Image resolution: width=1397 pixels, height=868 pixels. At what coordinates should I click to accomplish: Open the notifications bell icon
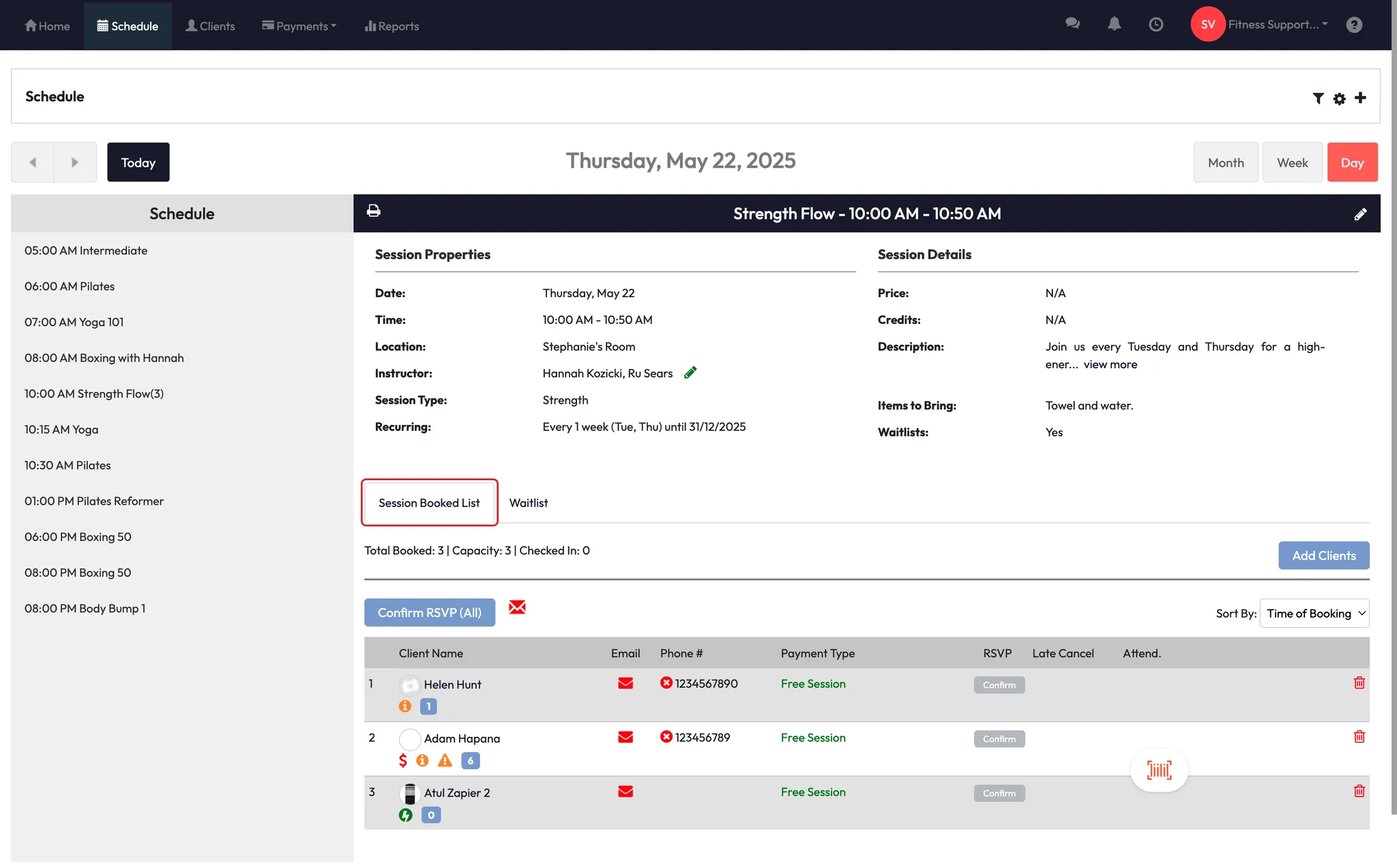coord(1114,25)
